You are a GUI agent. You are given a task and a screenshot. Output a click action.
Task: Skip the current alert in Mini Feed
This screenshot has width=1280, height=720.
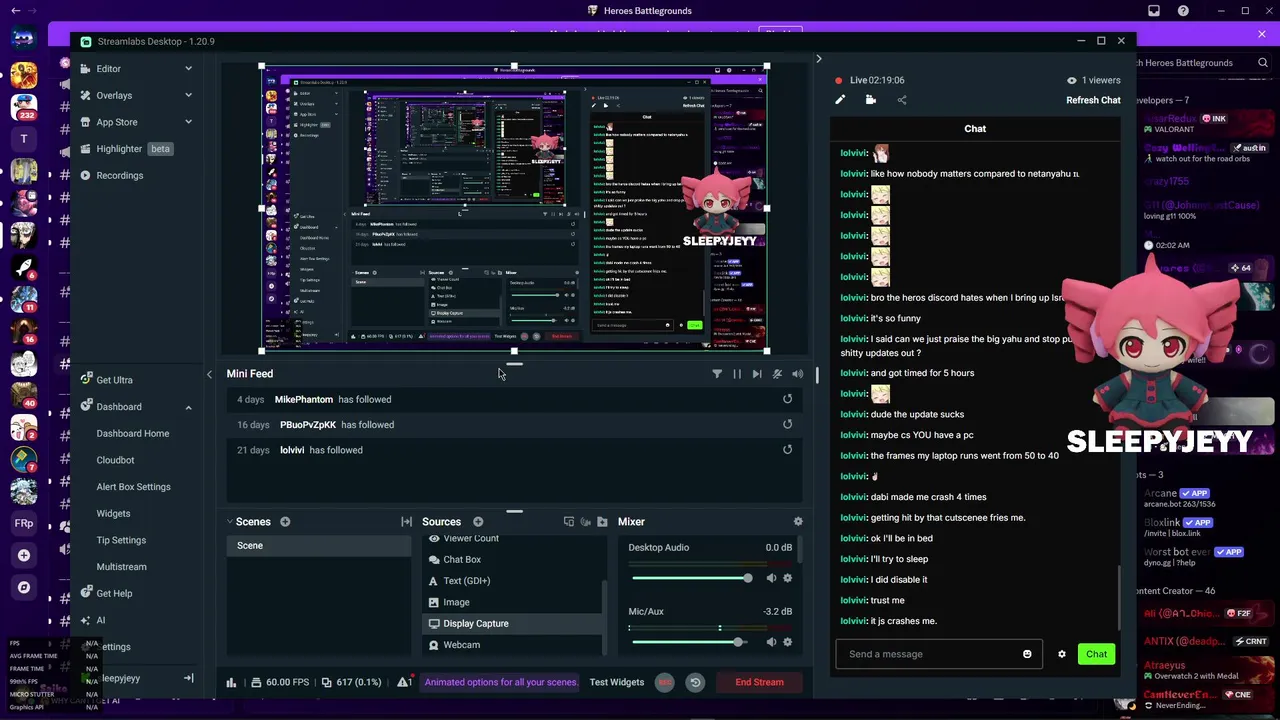tap(757, 374)
